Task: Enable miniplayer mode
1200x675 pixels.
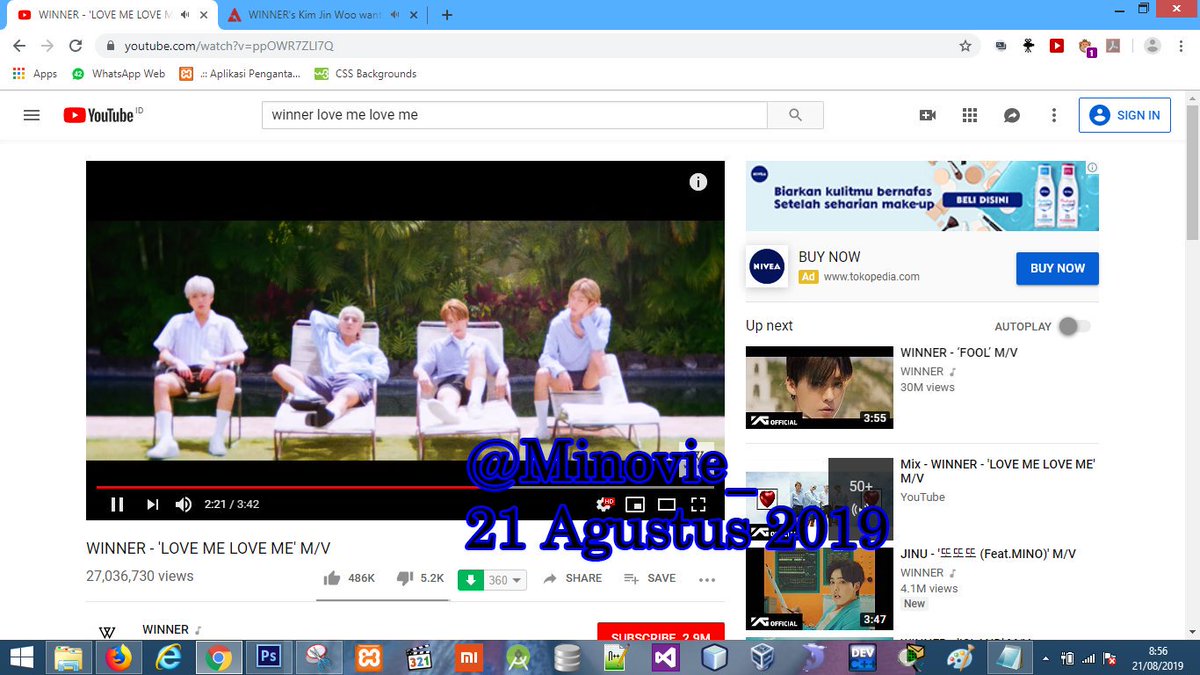Action: pos(635,504)
